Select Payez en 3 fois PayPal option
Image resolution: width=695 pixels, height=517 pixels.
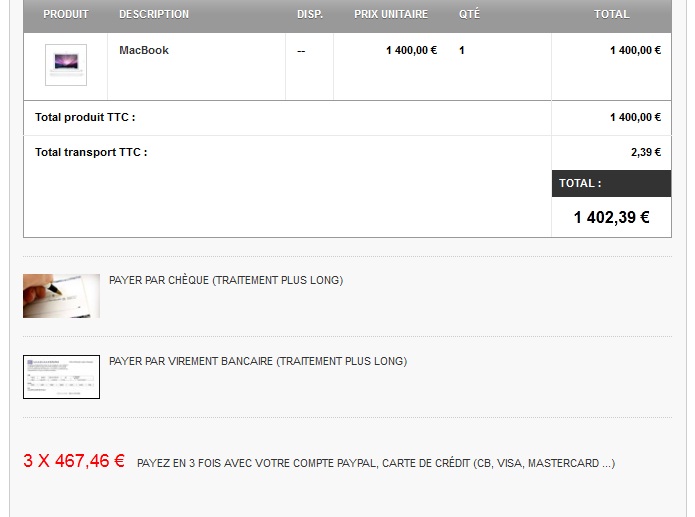[x=376, y=463]
